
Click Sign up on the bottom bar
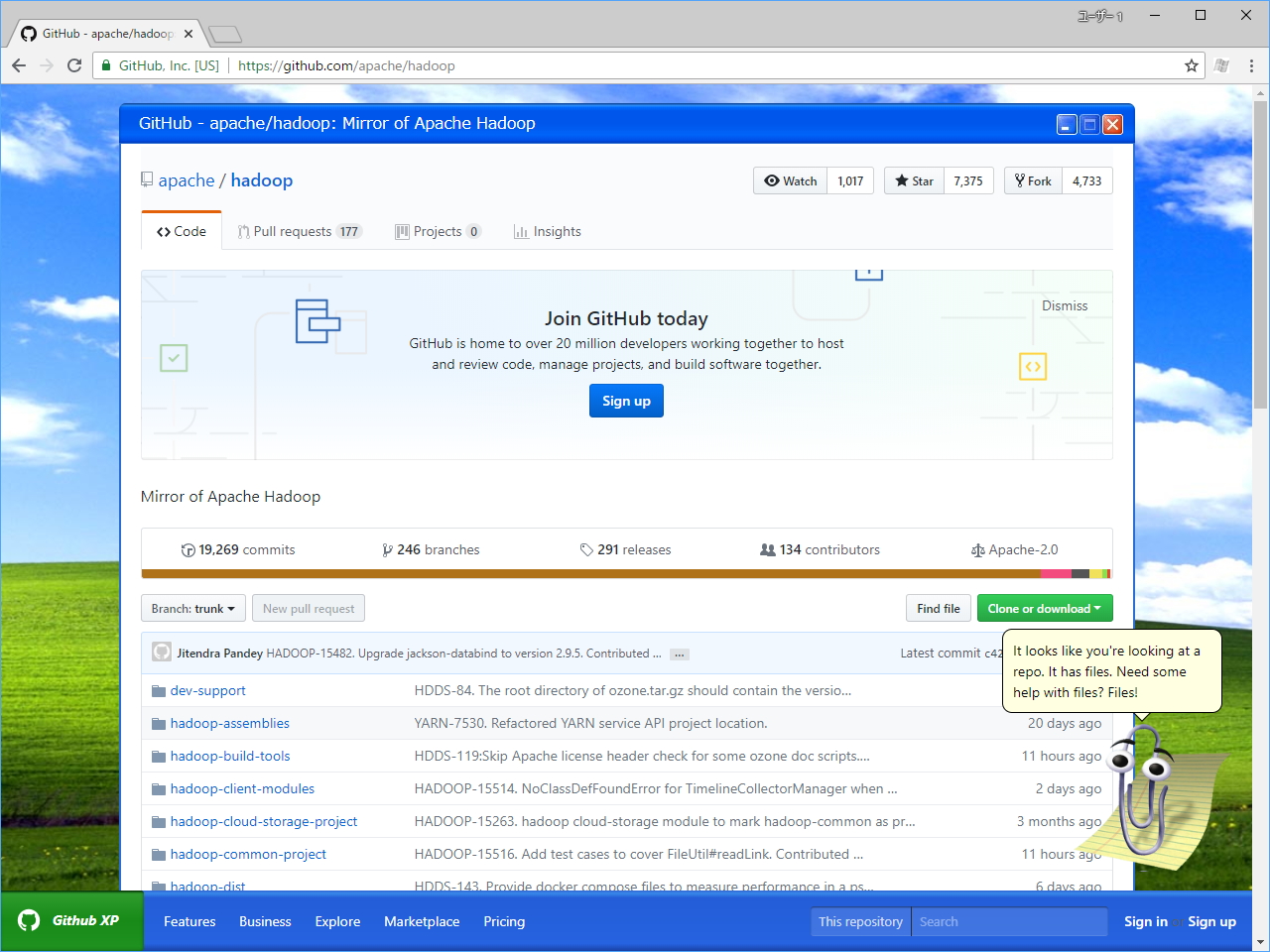(x=1211, y=921)
